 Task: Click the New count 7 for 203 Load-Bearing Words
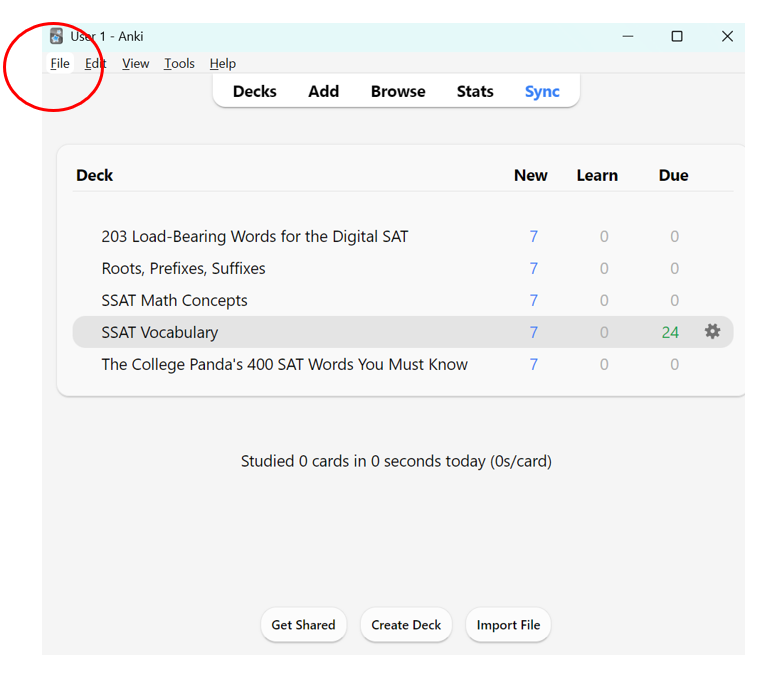click(534, 236)
